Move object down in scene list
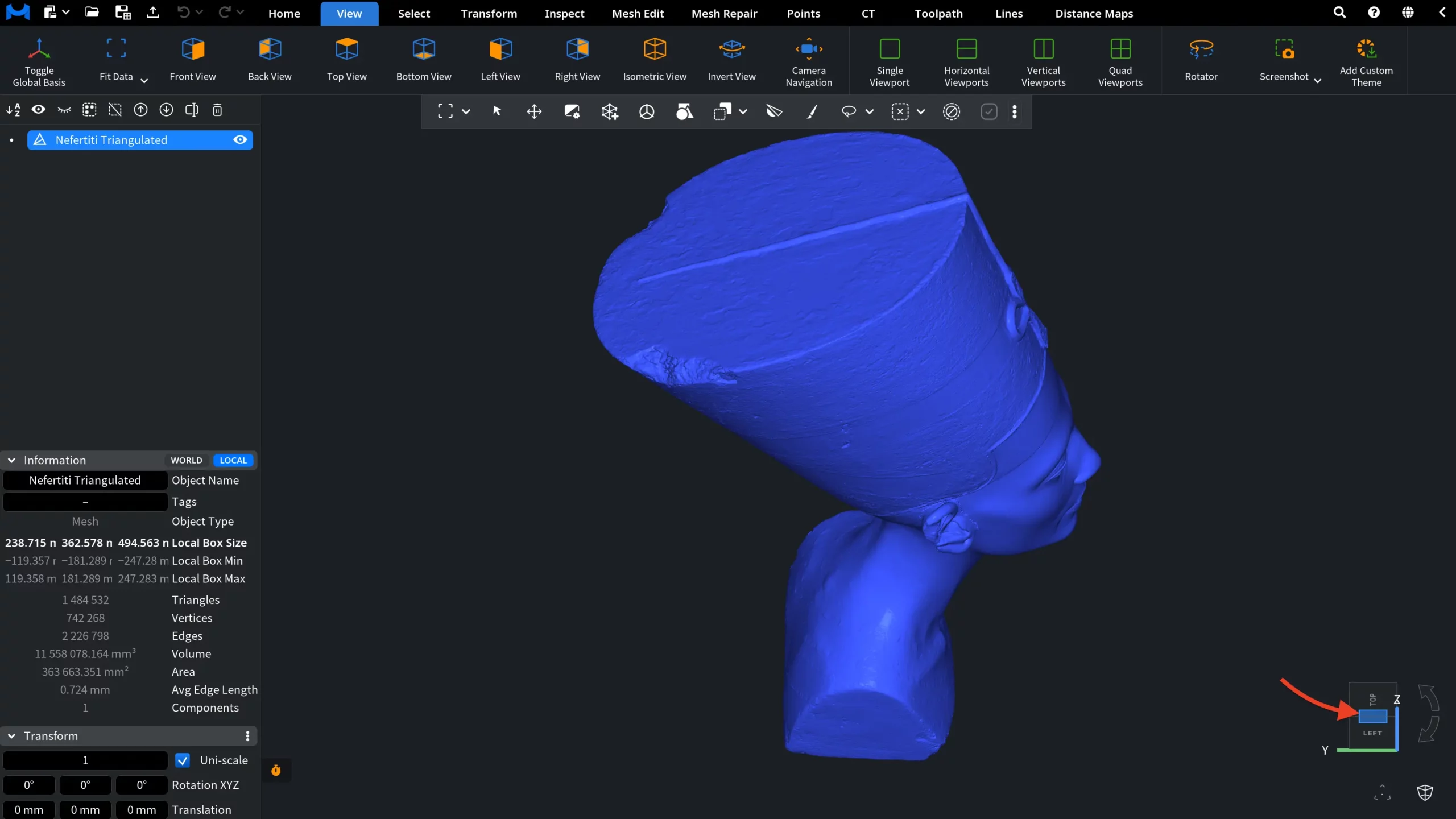 pyautogui.click(x=166, y=110)
